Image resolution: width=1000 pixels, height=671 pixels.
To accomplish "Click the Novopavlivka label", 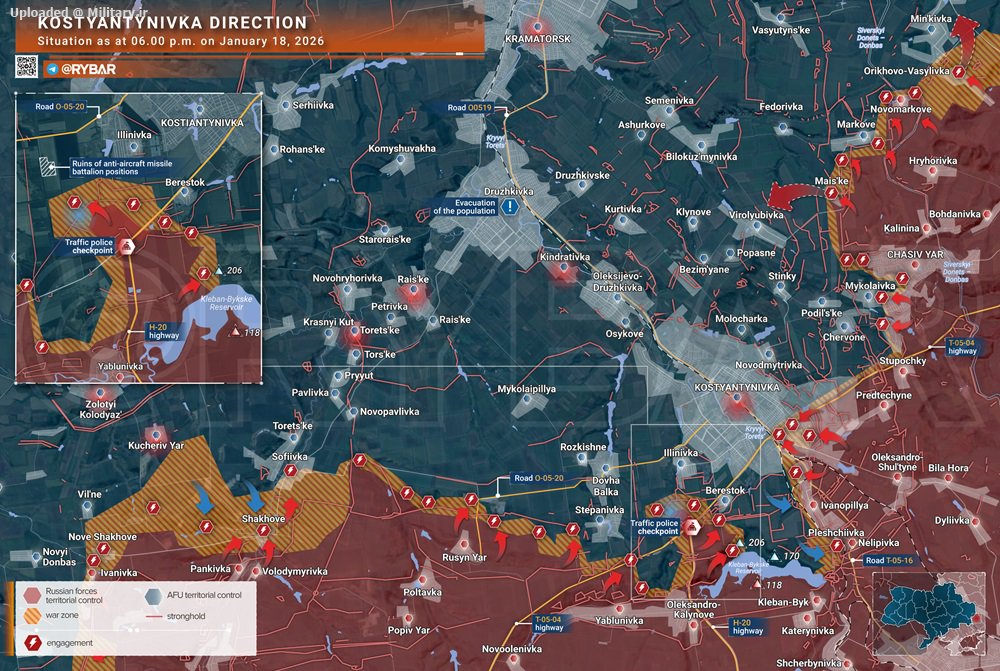I will click(x=390, y=412).
